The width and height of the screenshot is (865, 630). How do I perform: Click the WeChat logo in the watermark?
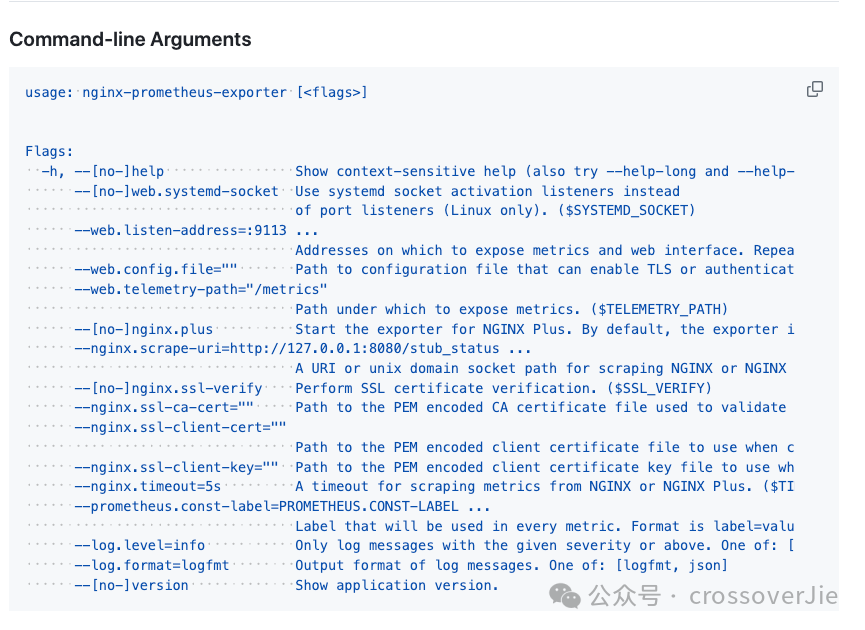(x=568, y=597)
